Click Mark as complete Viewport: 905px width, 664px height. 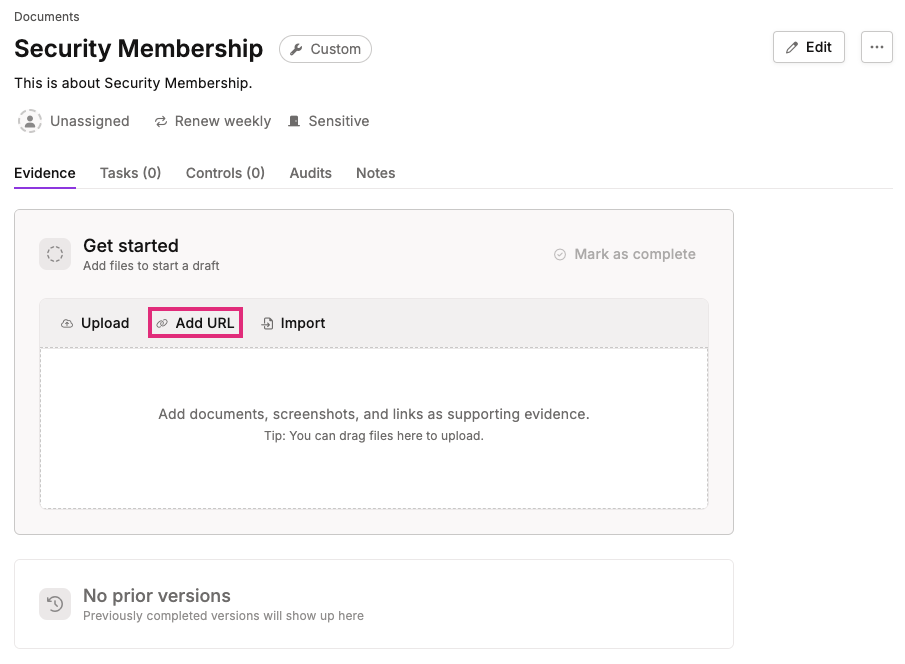tap(624, 254)
